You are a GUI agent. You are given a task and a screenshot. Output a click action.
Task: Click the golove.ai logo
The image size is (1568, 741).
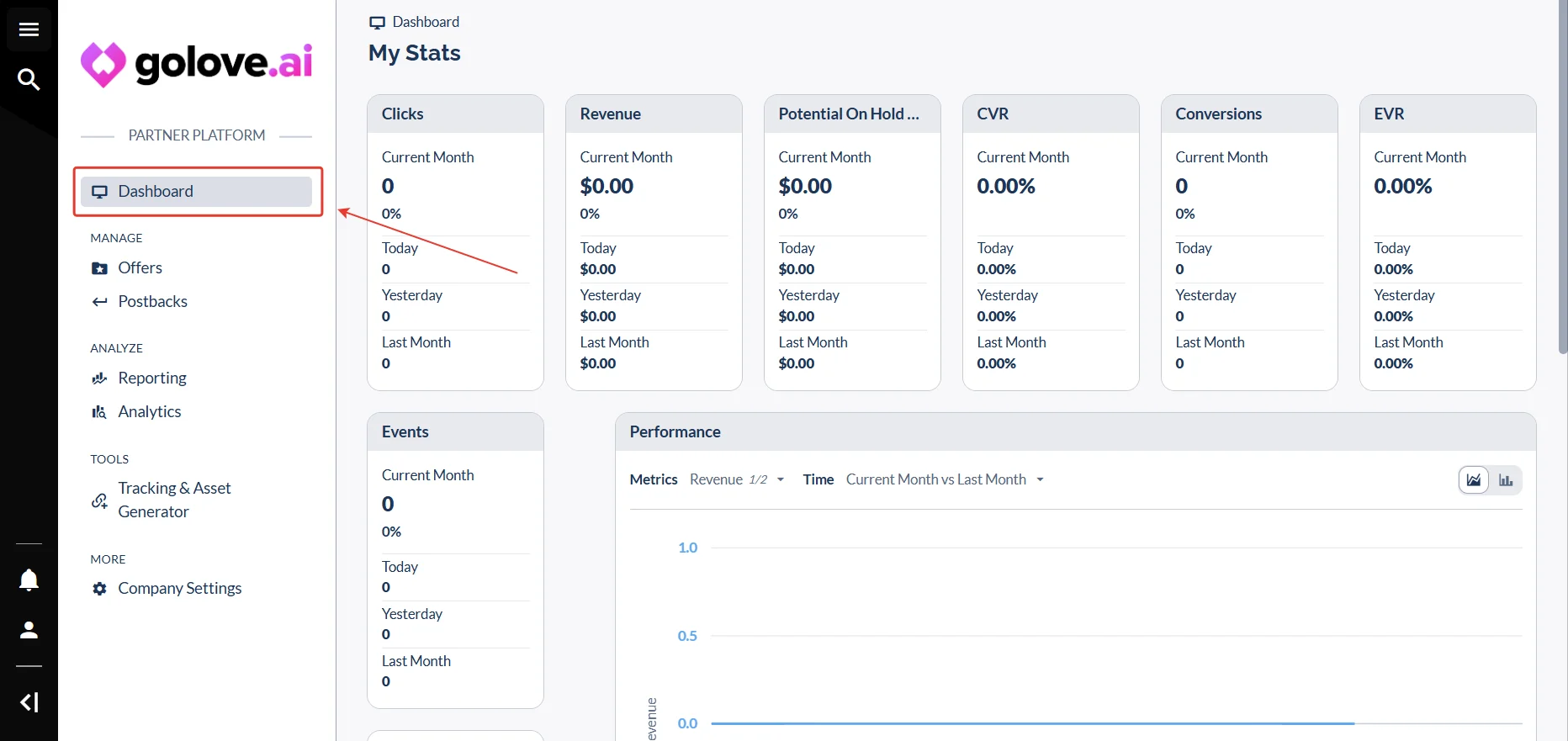tap(197, 64)
